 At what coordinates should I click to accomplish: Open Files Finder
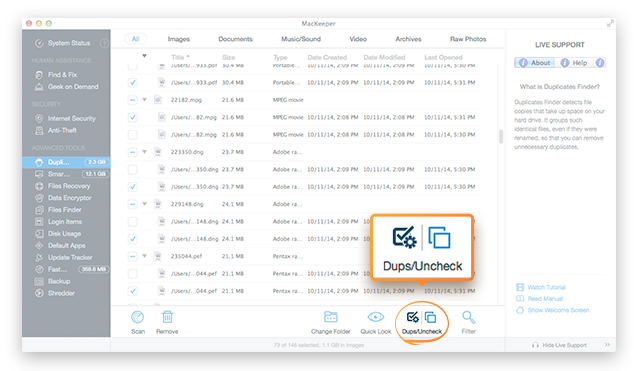point(59,210)
